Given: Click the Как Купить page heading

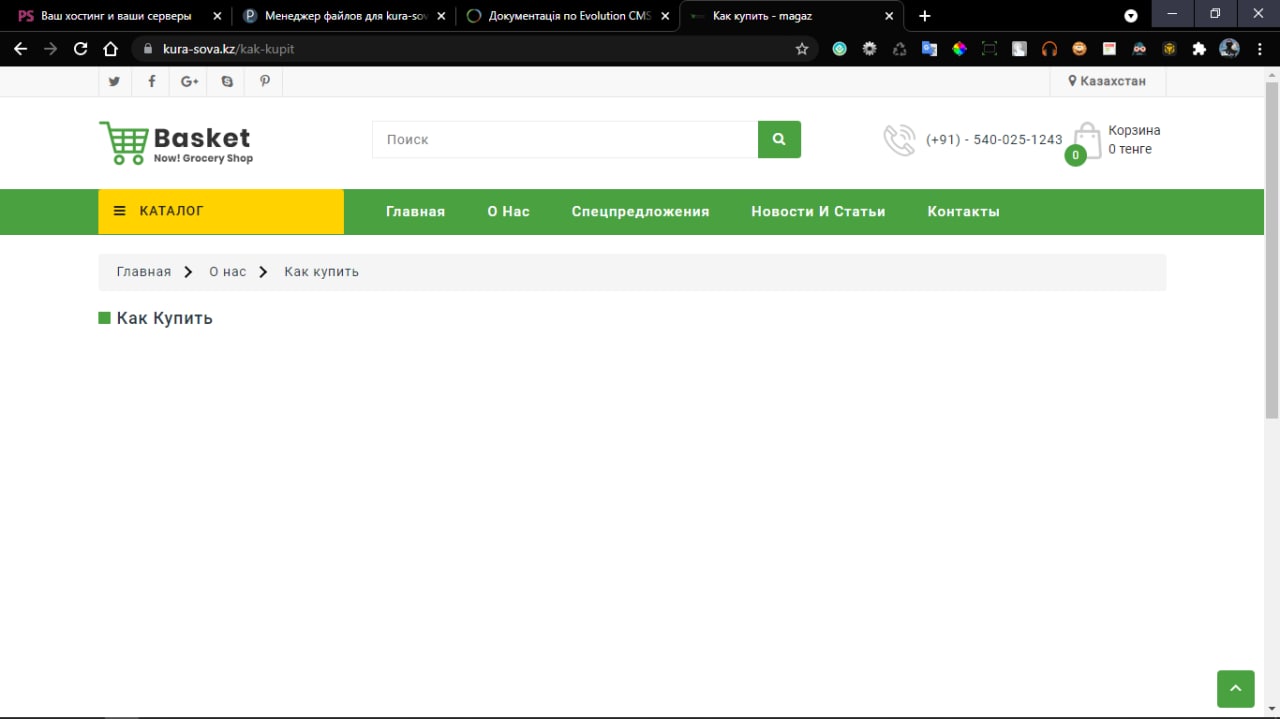Looking at the screenshot, I should point(164,318).
